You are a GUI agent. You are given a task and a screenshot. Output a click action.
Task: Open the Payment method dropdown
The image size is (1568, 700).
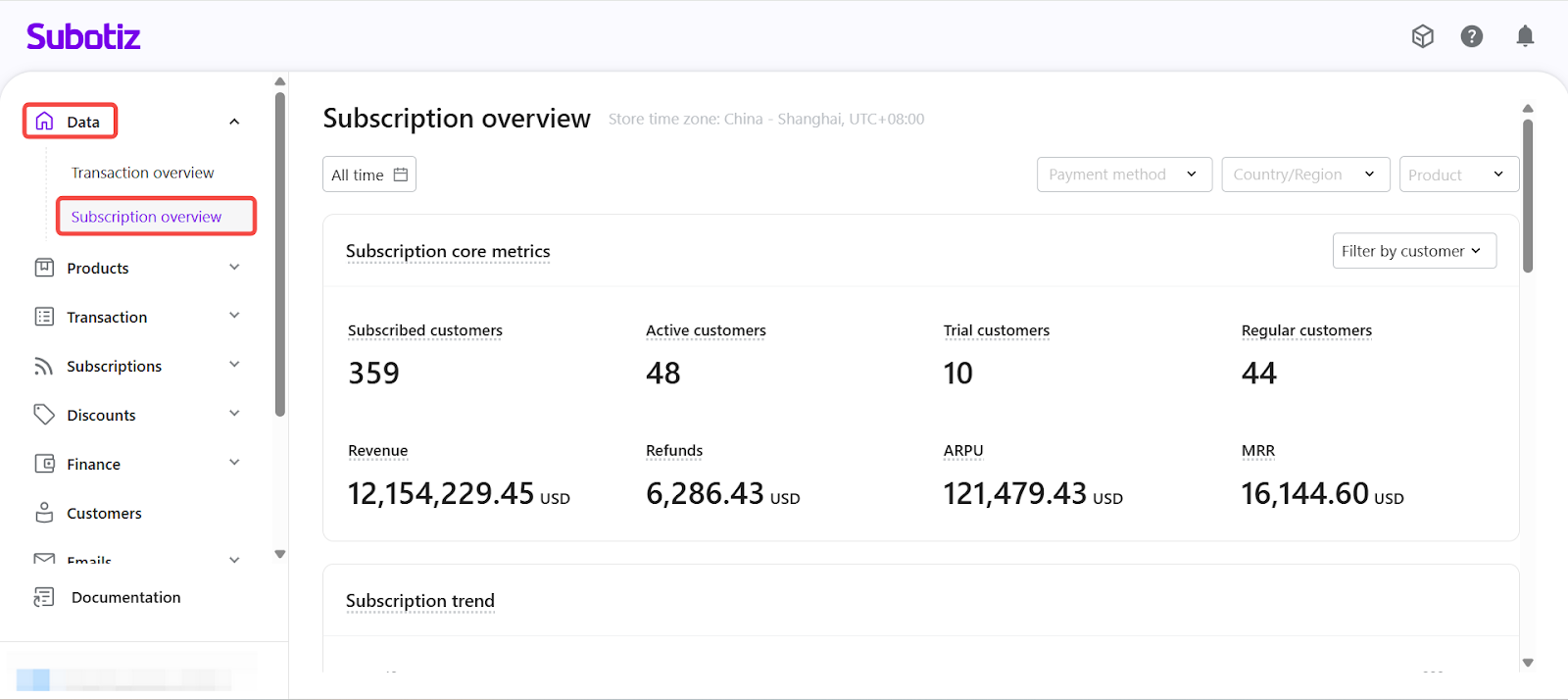pyautogui.click(x=1124, y=175)
